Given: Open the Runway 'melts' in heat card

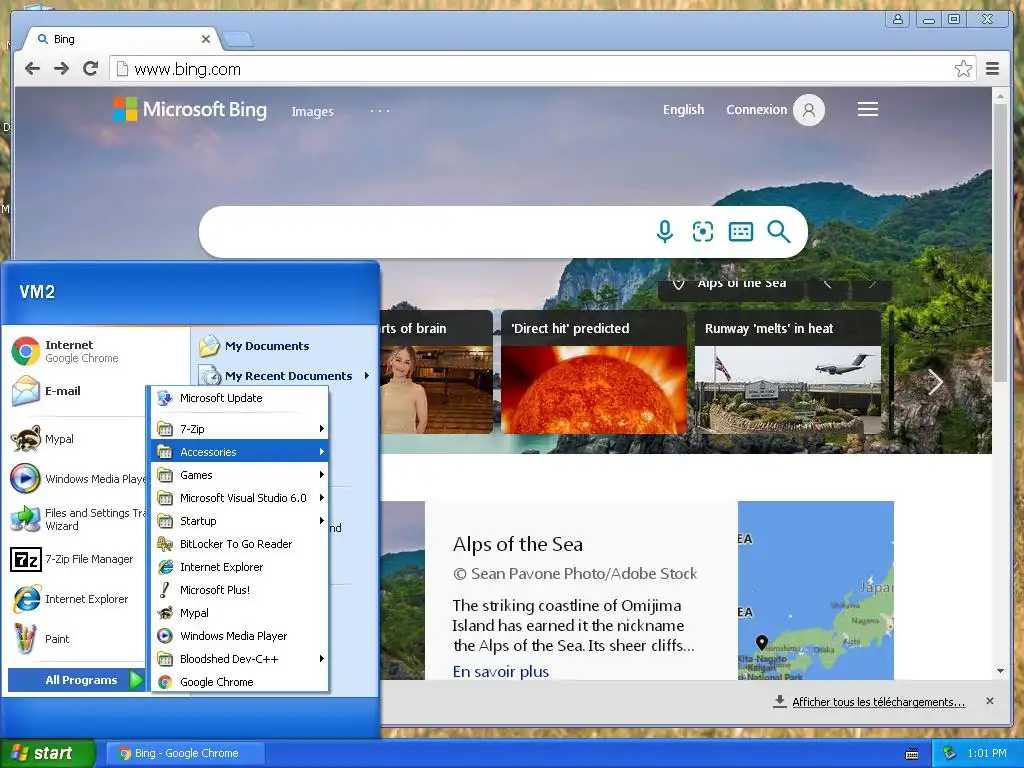Looking at the screenshot, I should 788,372.
